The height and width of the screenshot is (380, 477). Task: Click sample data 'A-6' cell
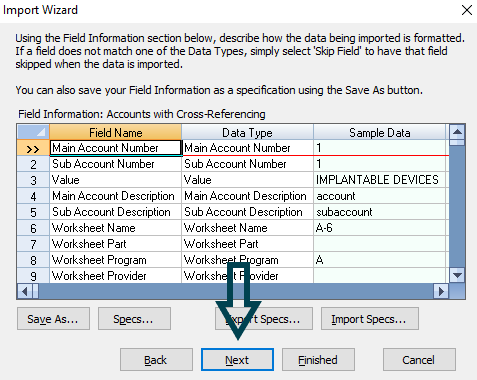(379, 228)
